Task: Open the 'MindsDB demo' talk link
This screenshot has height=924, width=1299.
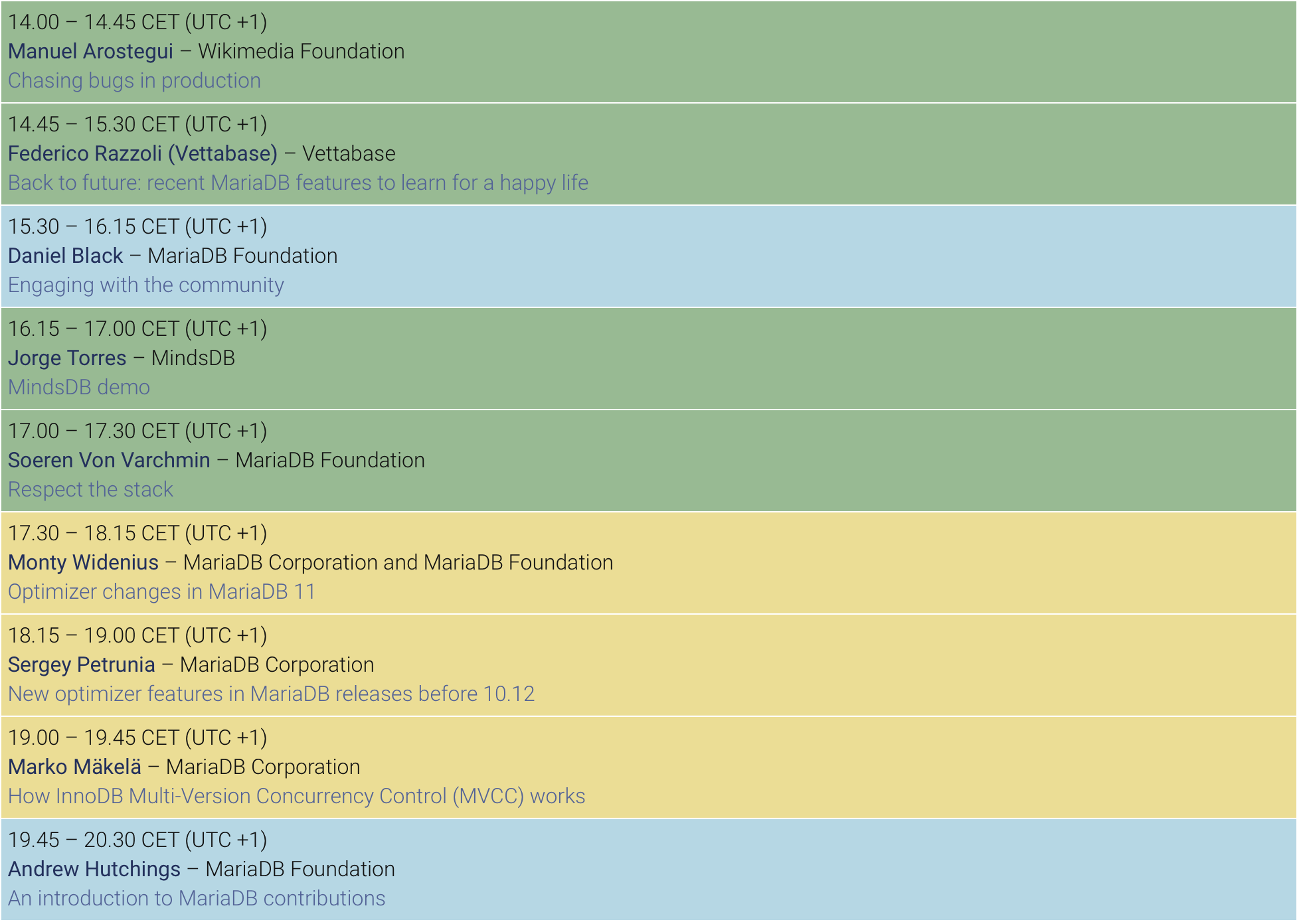Action: pyautogui.click(x=79, y=388)
